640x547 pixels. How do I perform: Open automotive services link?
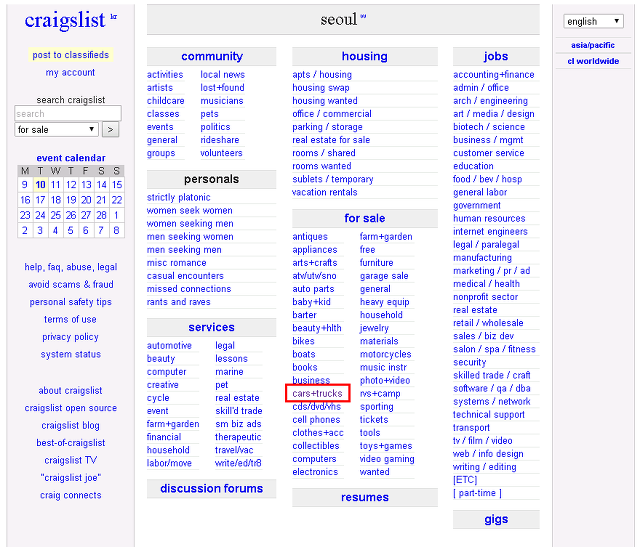click(x=169, y=346)
